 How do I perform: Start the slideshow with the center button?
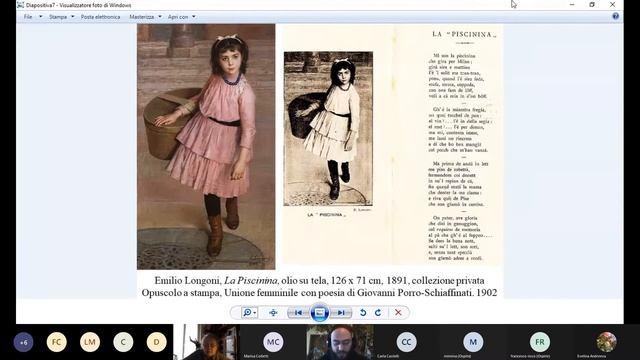click(x=320, y=313)
